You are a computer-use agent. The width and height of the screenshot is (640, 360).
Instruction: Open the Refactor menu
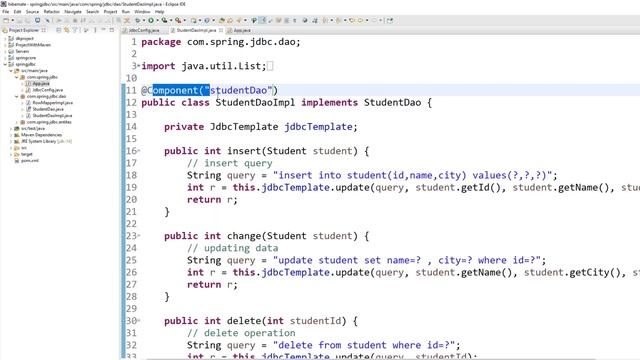click(52, 11)
